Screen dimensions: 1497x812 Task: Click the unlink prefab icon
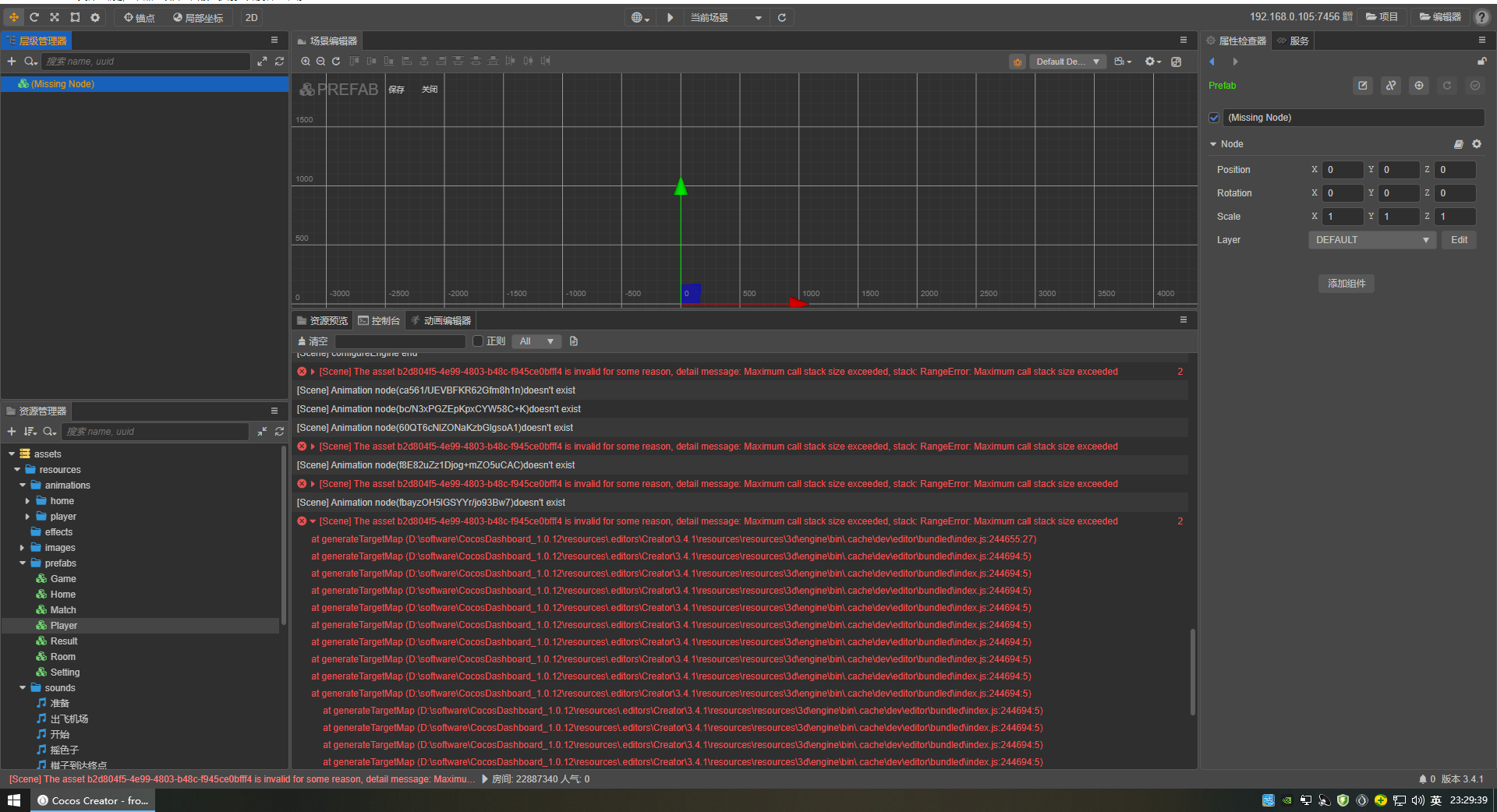pyautogui.click(x=1391, y=86)
